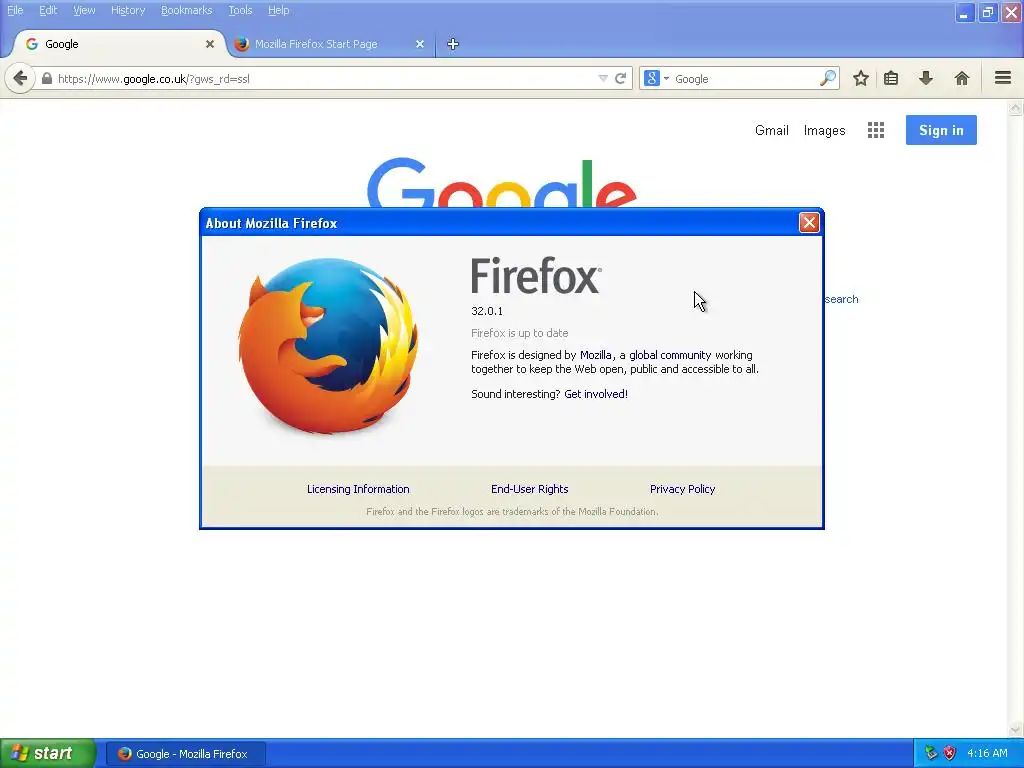The height and width of the screenshot is (768, 1024).
Task: Click the magnifier search icon in search box
Action: click(828, 78)
